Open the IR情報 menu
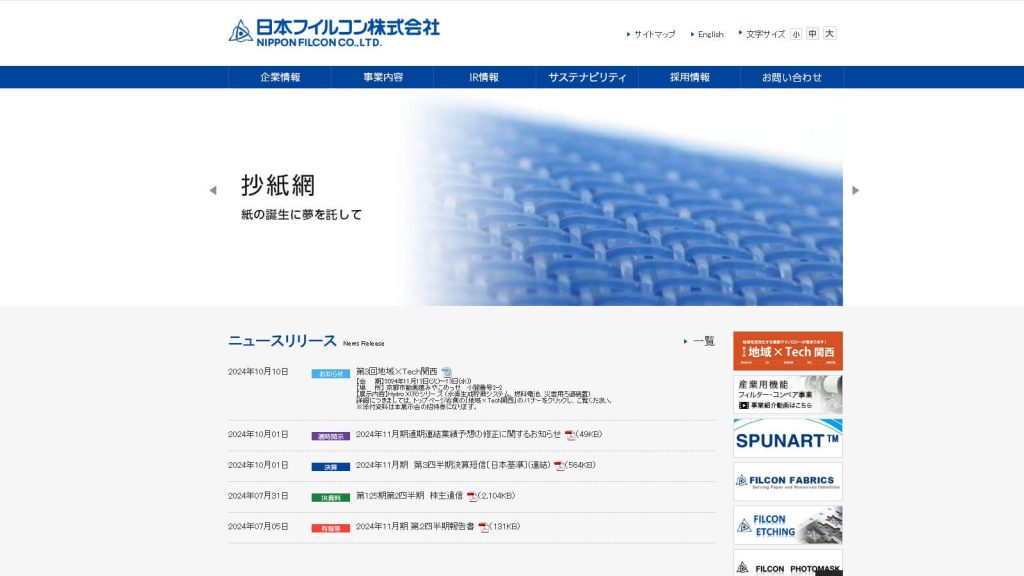This screenshot has width=1024, height=576. 484,77
